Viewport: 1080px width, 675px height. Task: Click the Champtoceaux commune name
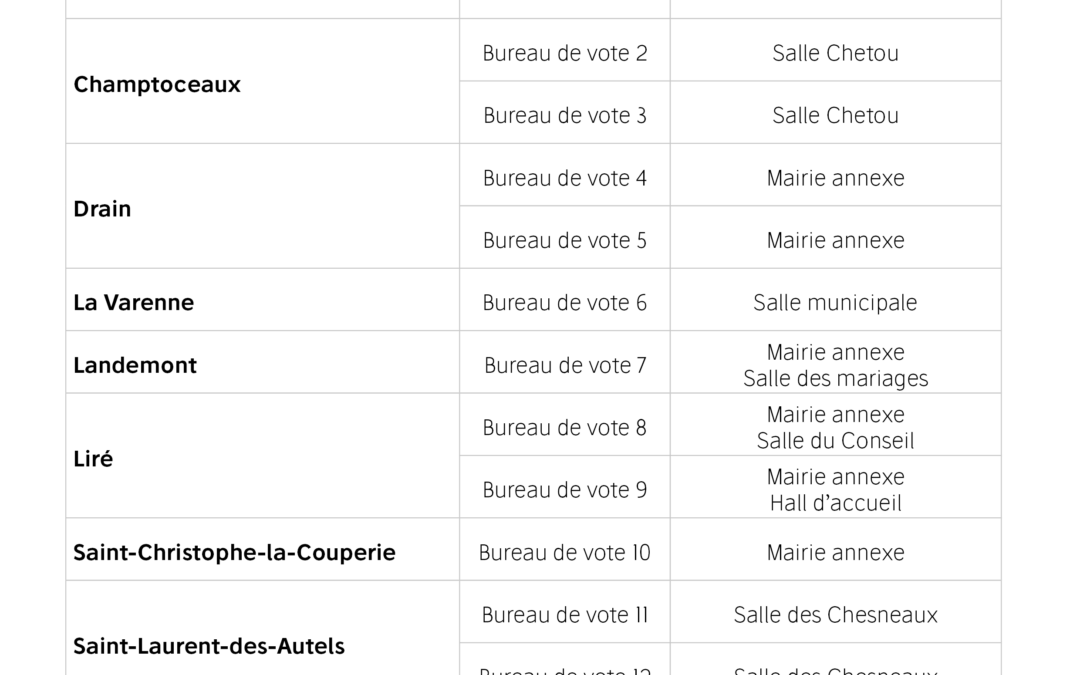click(157, 84)
